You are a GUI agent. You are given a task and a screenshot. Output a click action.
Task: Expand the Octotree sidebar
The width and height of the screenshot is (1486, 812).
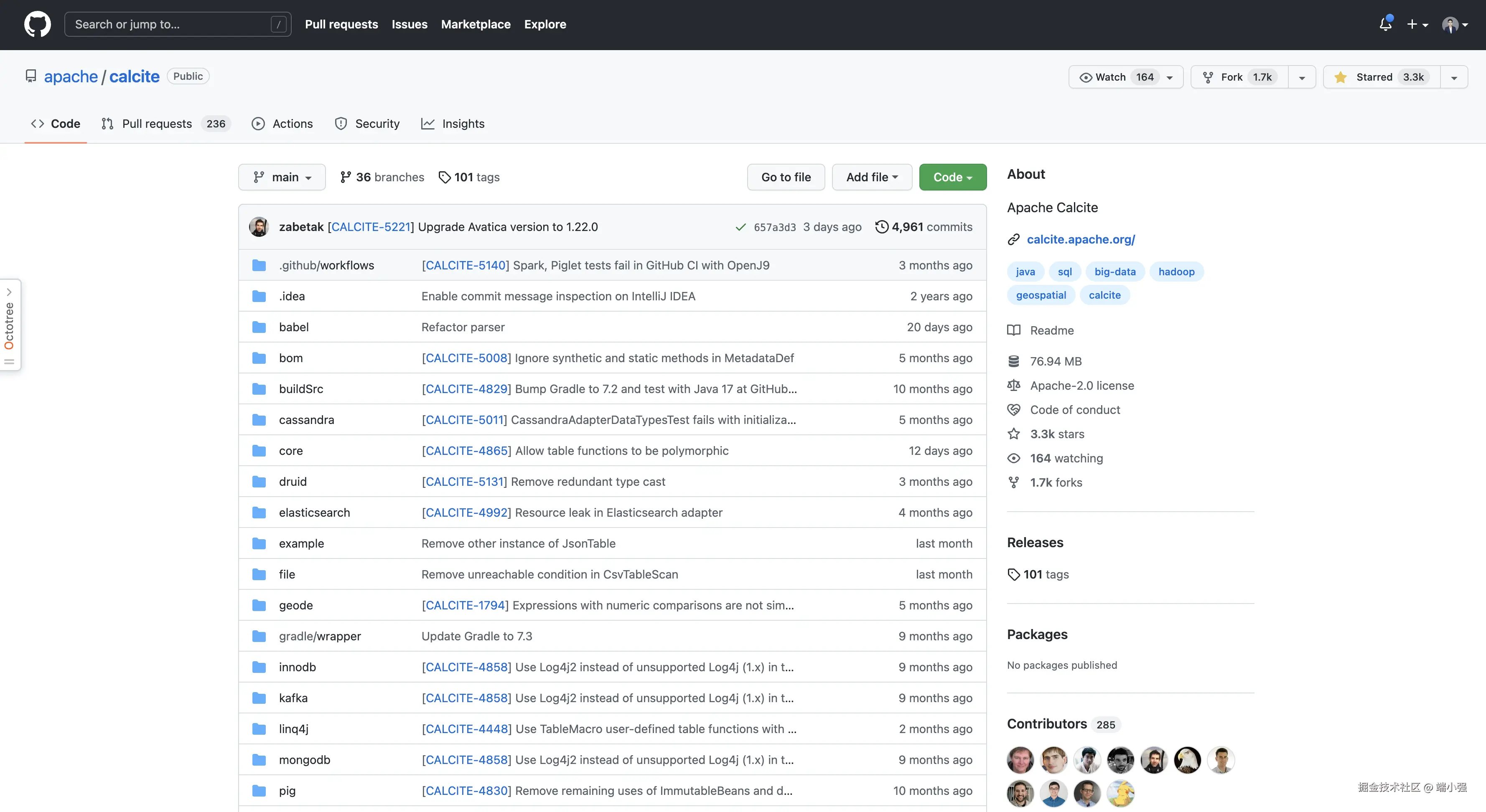tap(9, 292)
